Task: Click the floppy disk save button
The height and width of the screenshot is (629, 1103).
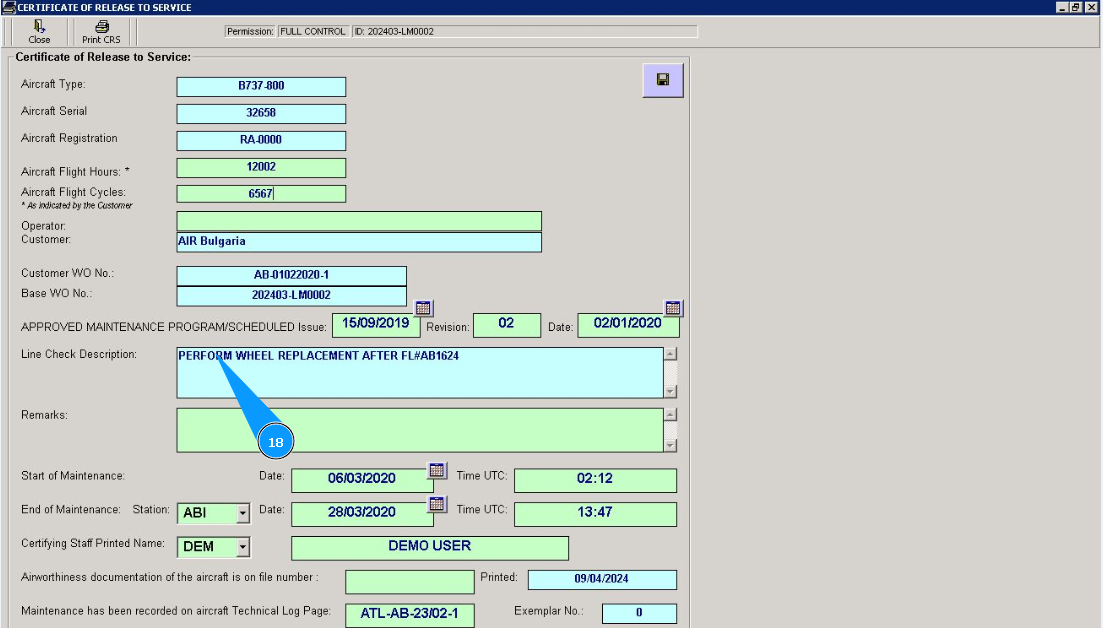Action: pyautogui.click(x=662, y=80)
